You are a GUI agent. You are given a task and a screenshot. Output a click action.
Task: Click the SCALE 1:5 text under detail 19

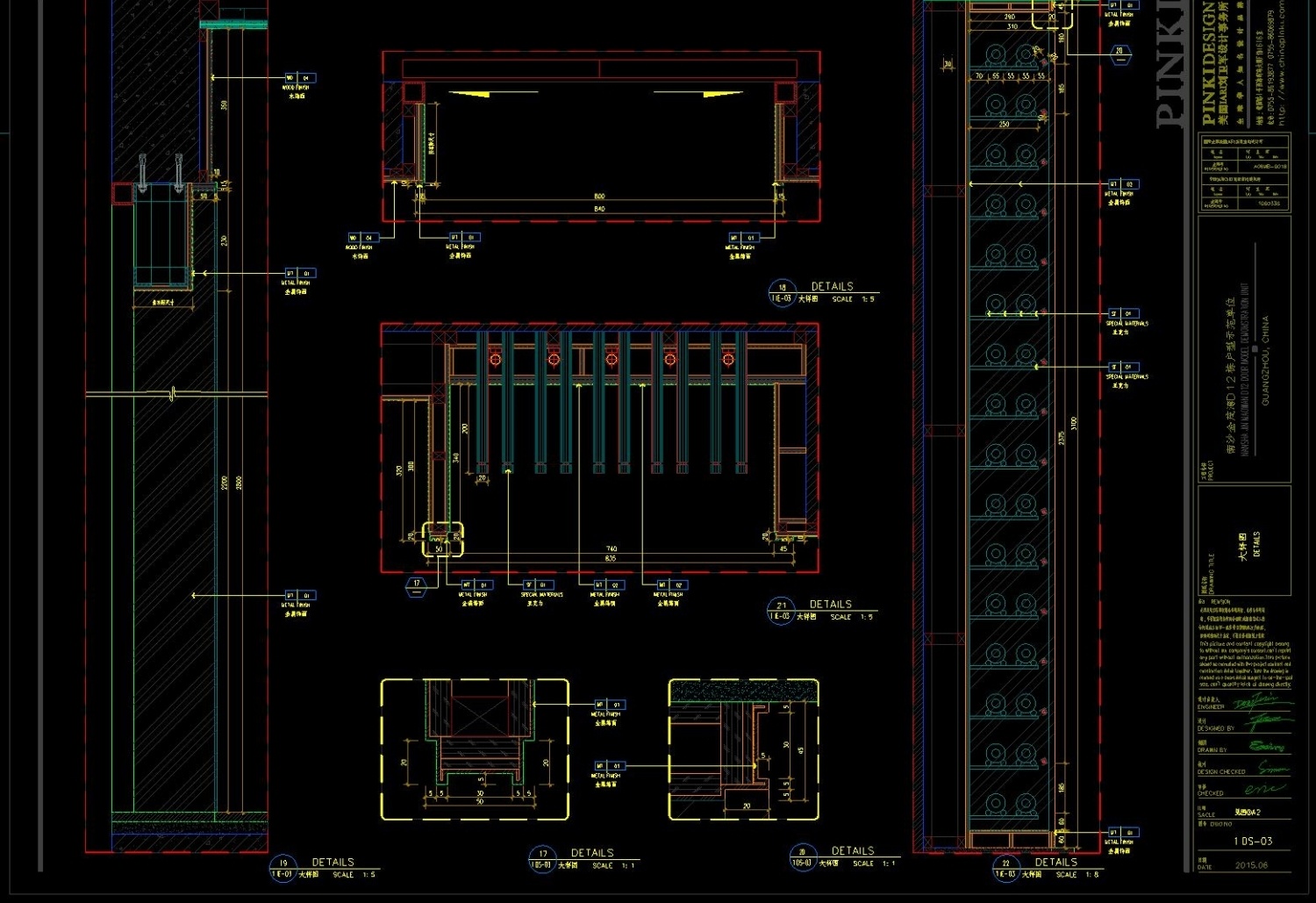[354, 874]
